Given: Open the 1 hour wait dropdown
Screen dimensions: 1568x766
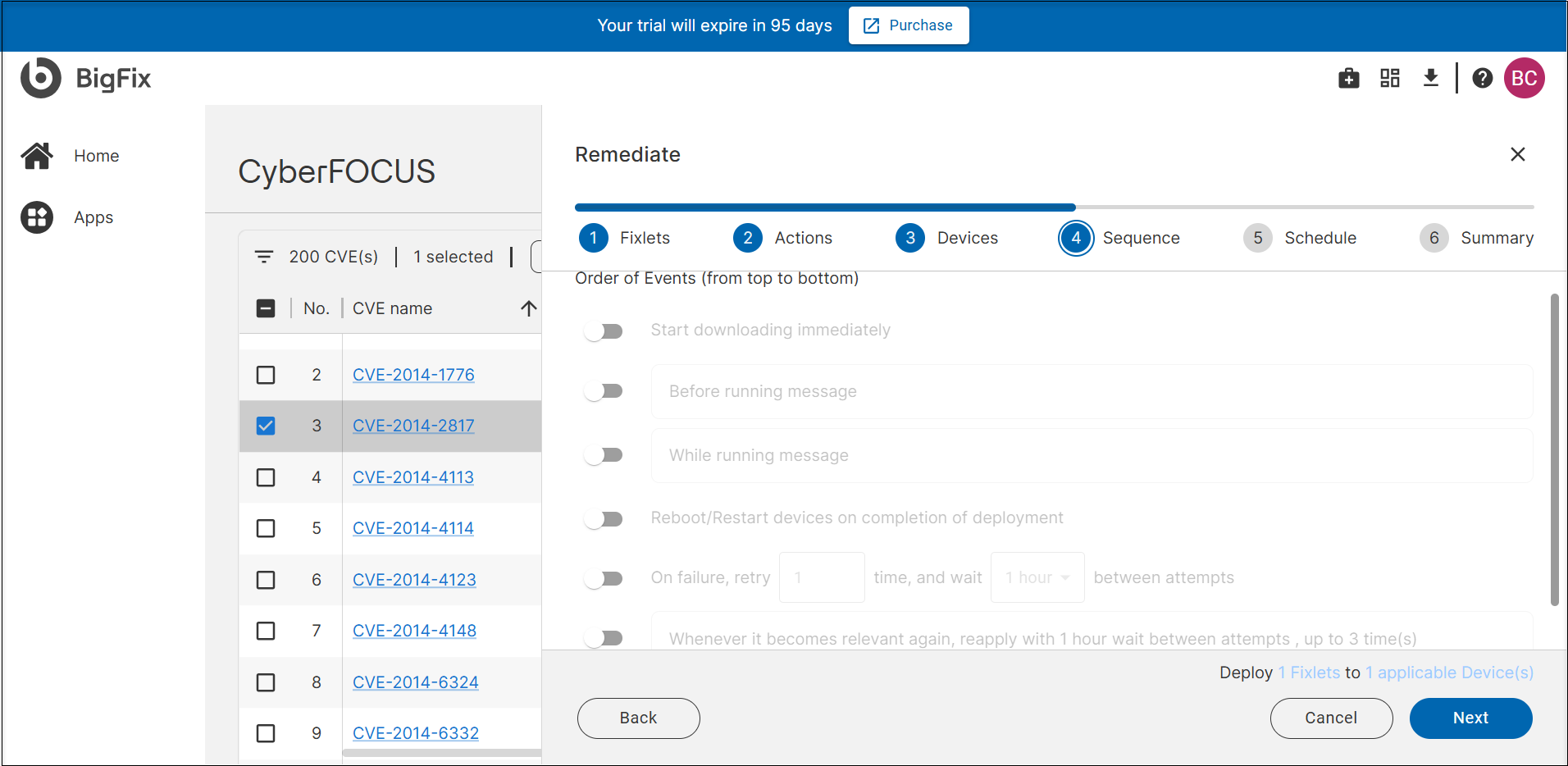Looking at the screenshot, I should [1037, 577].
